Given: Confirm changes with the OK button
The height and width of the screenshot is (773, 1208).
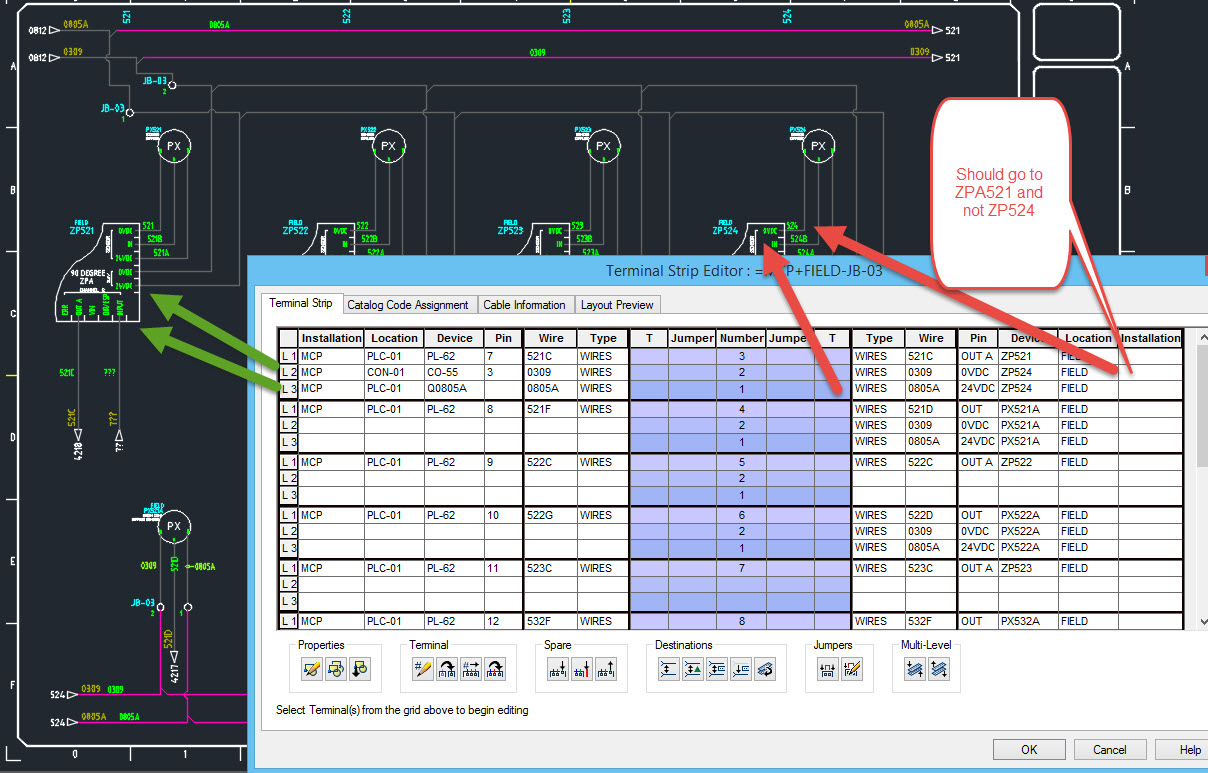Looking at the screenshot, I should point(1028,749).
